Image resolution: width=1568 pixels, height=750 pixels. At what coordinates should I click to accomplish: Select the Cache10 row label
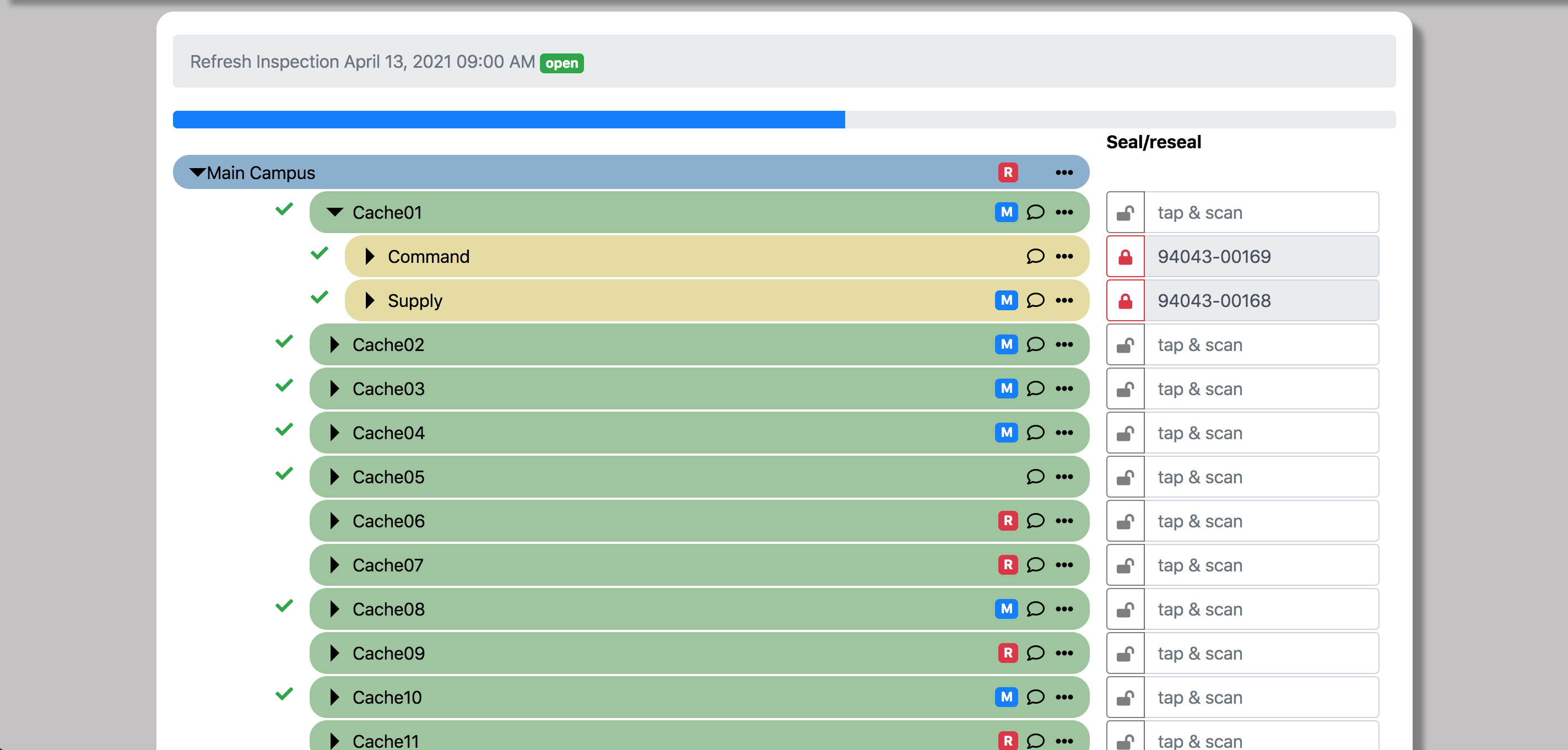pyautogui.click(x=387, y=697)
